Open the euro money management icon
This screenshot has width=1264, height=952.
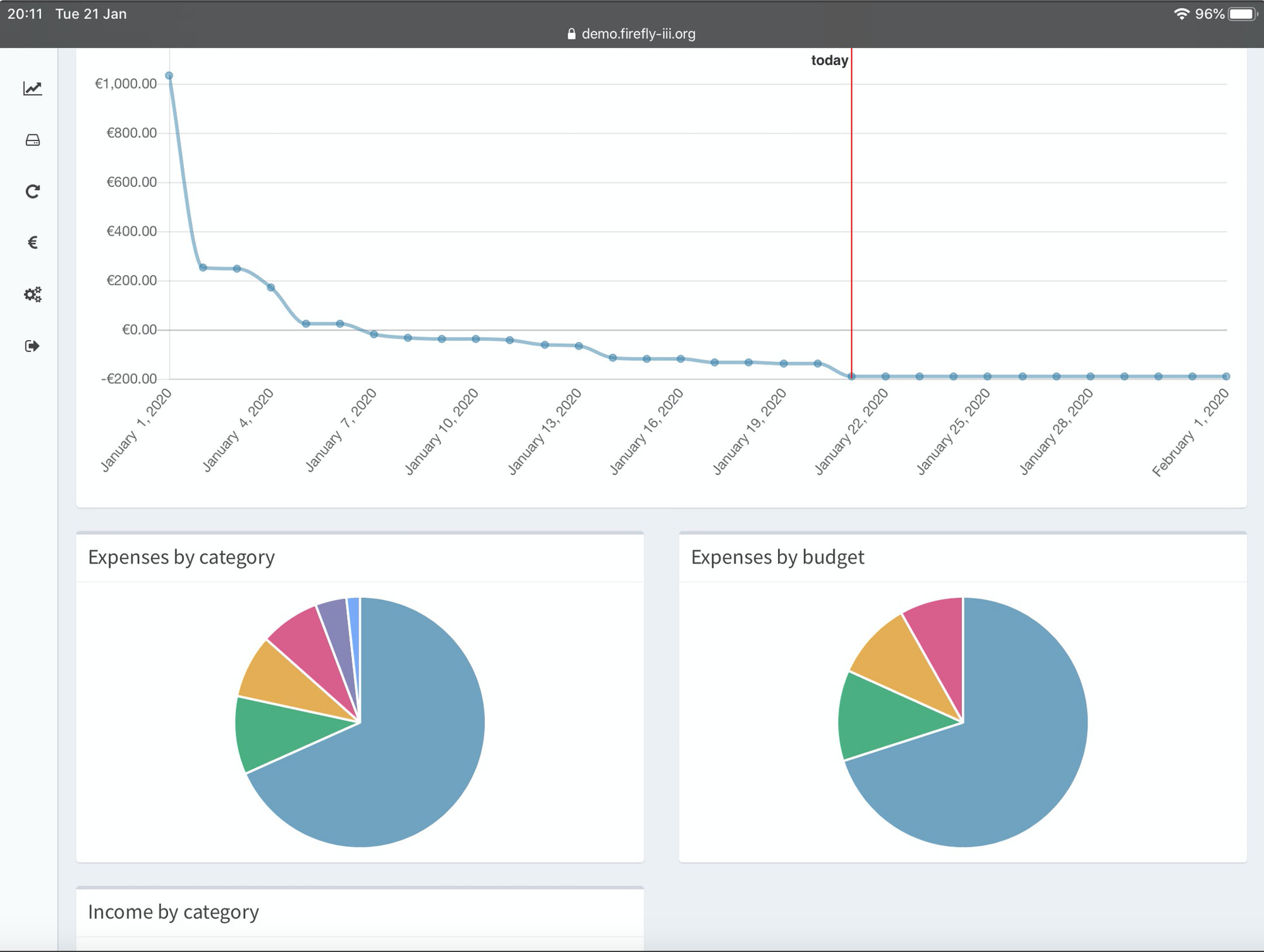pyautogui.click(x=33, y=243)
